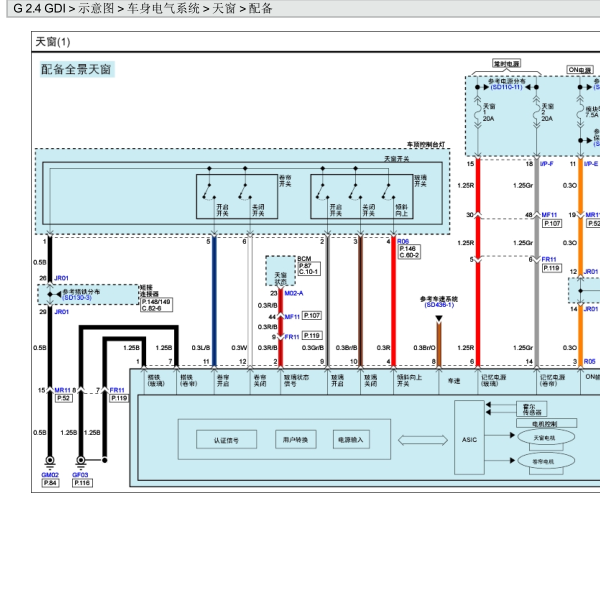Click the M02-A BCM connector link
Screen dimensions: 600x600
pyautogui.click(x=294, y=293)
